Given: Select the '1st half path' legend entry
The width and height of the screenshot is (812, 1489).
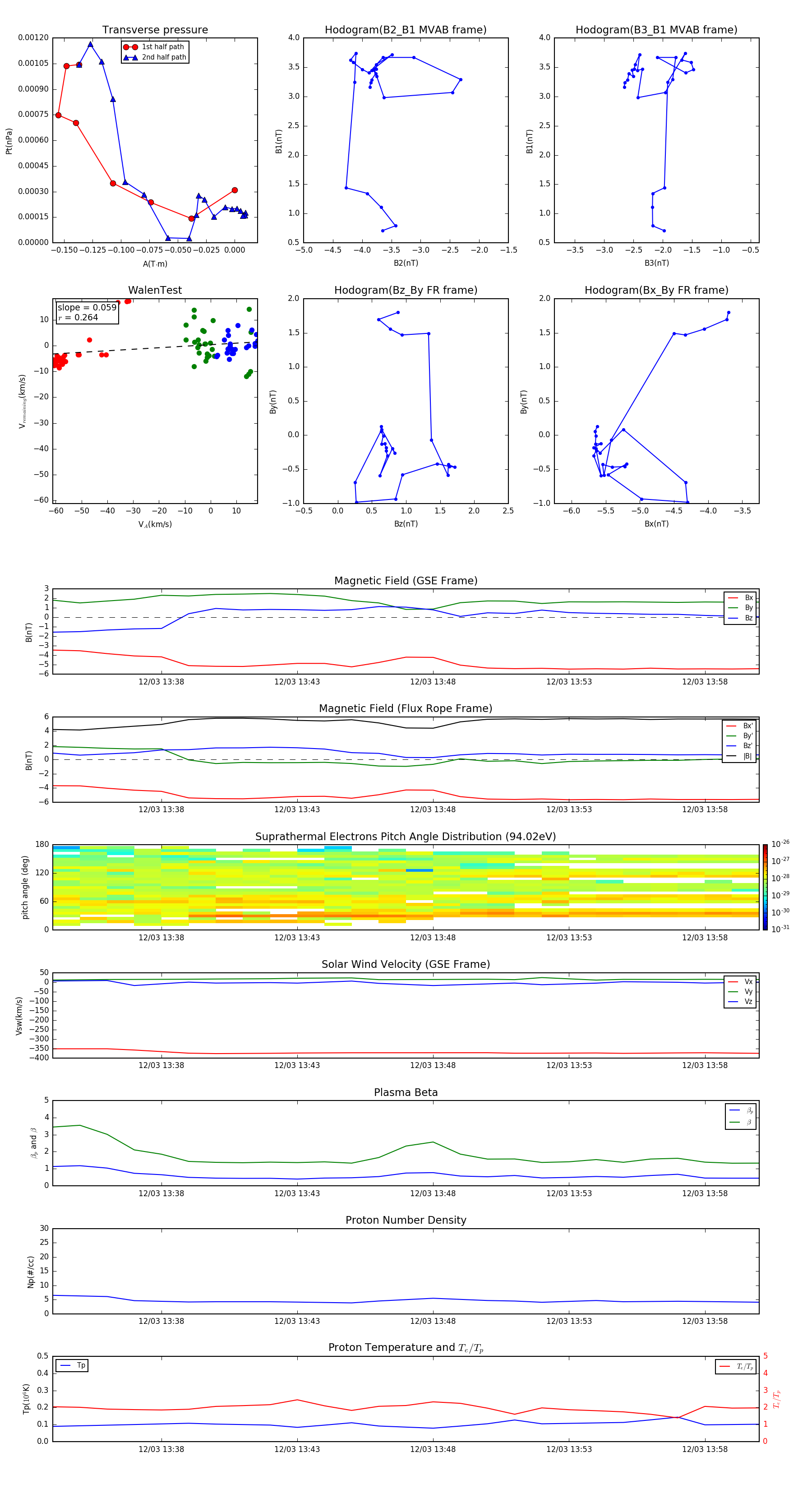Looking at the screenshot, I should 155,47.
